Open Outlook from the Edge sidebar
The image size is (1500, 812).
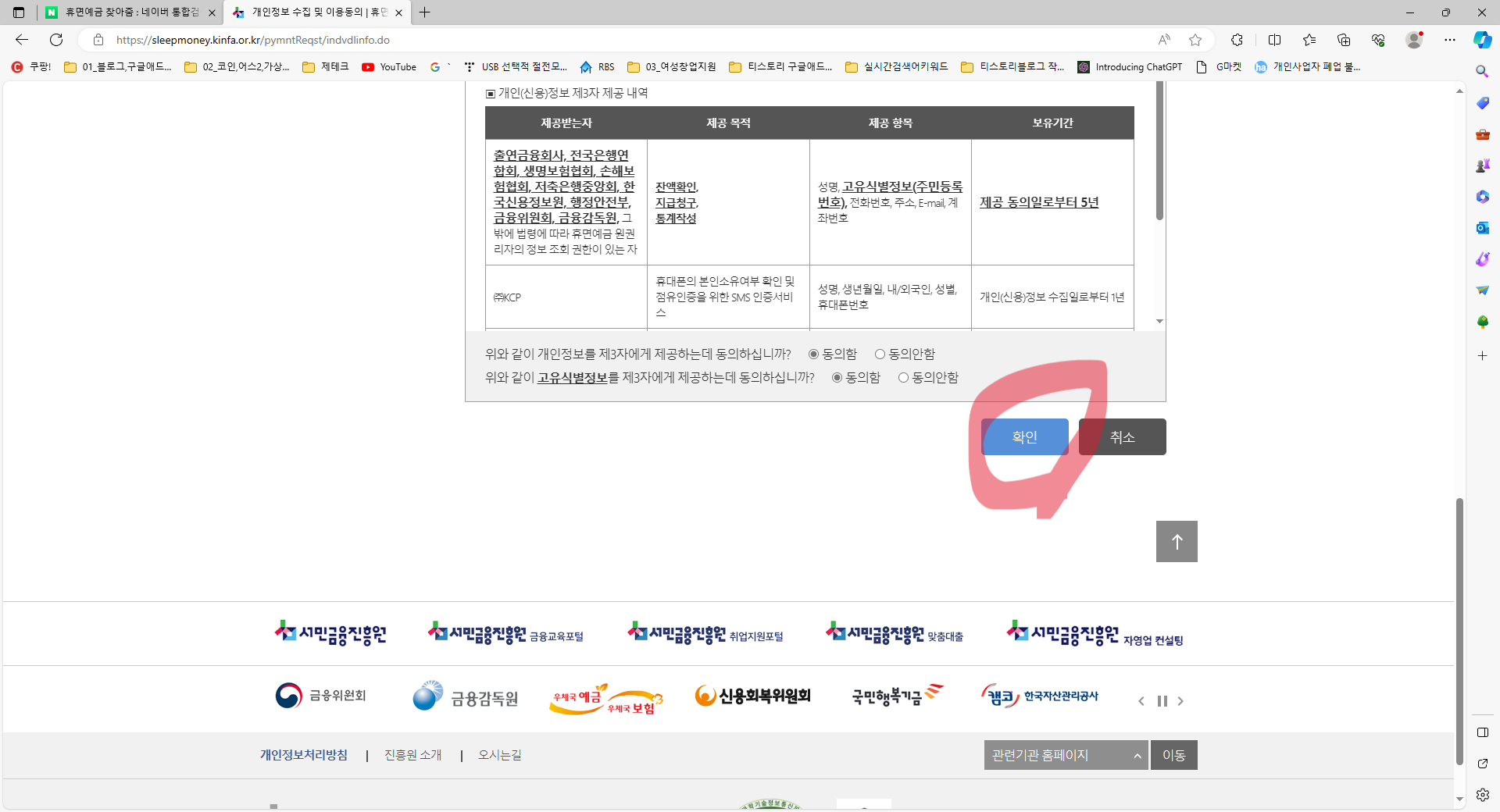(x=1481, y=227)
